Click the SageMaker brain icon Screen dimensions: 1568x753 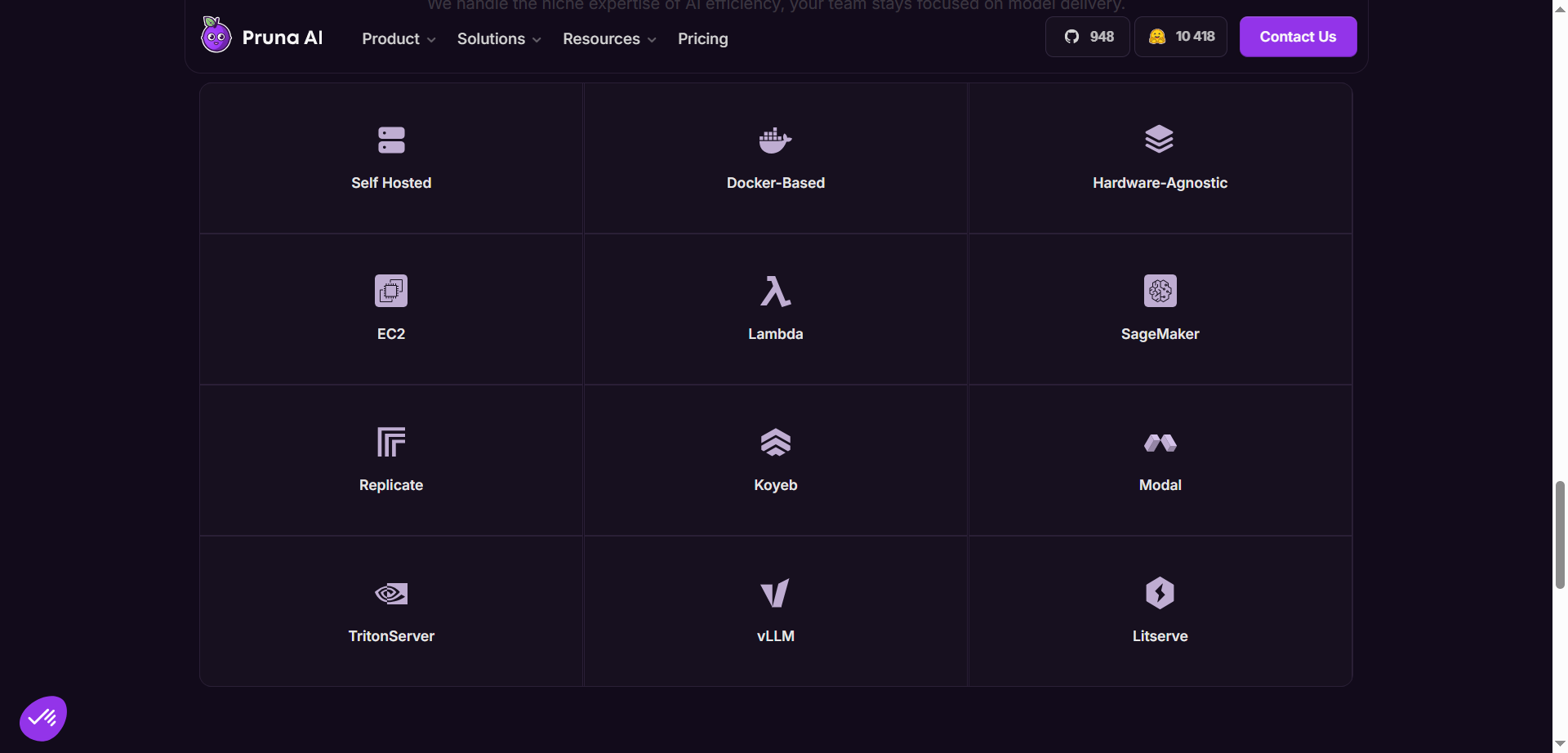pos(1160,291)
